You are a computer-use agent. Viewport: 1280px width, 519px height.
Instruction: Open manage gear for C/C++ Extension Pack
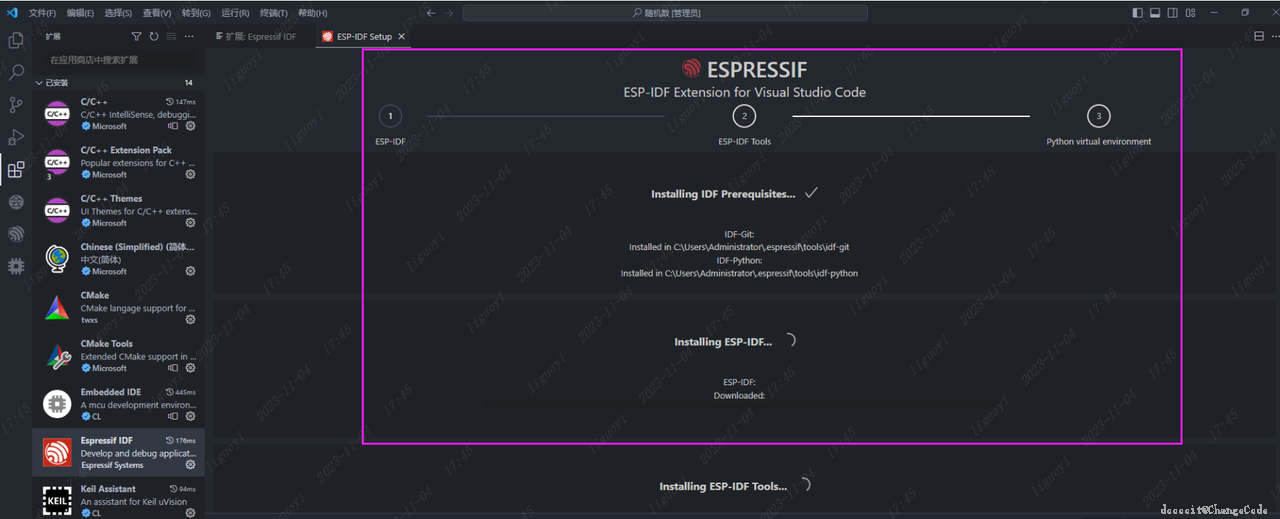(x=190, y=175)
